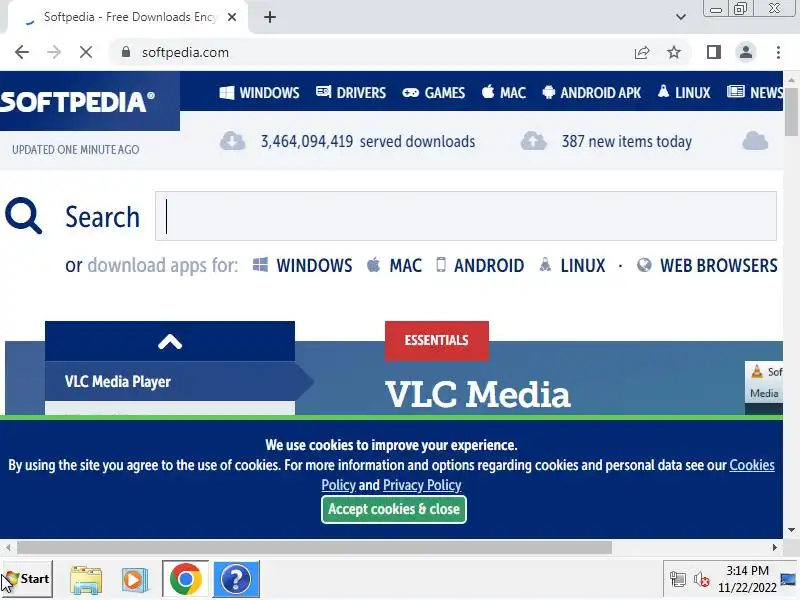The image size is (800, 600).
Task: Close the Softpedia browser tab
Action: tap(232, 17)
